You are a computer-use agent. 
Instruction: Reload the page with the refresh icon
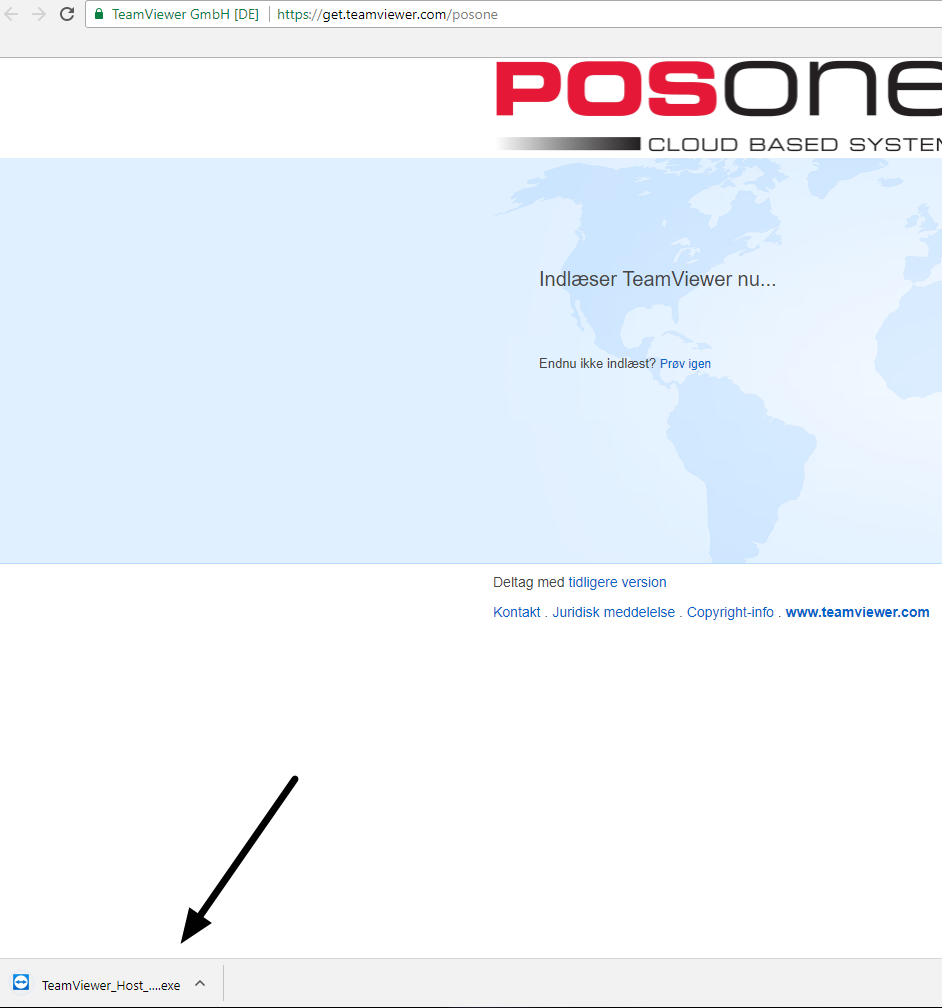coord(67,14)
